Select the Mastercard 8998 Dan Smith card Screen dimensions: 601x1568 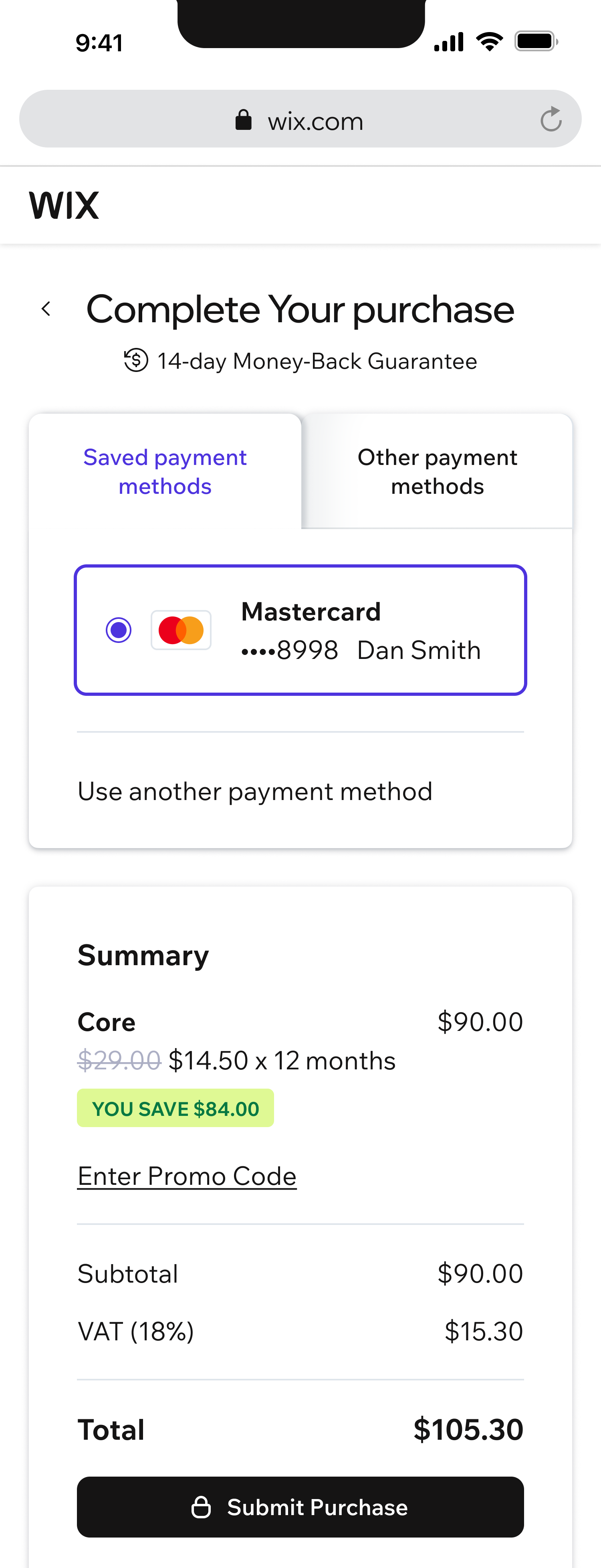(300, 630)
